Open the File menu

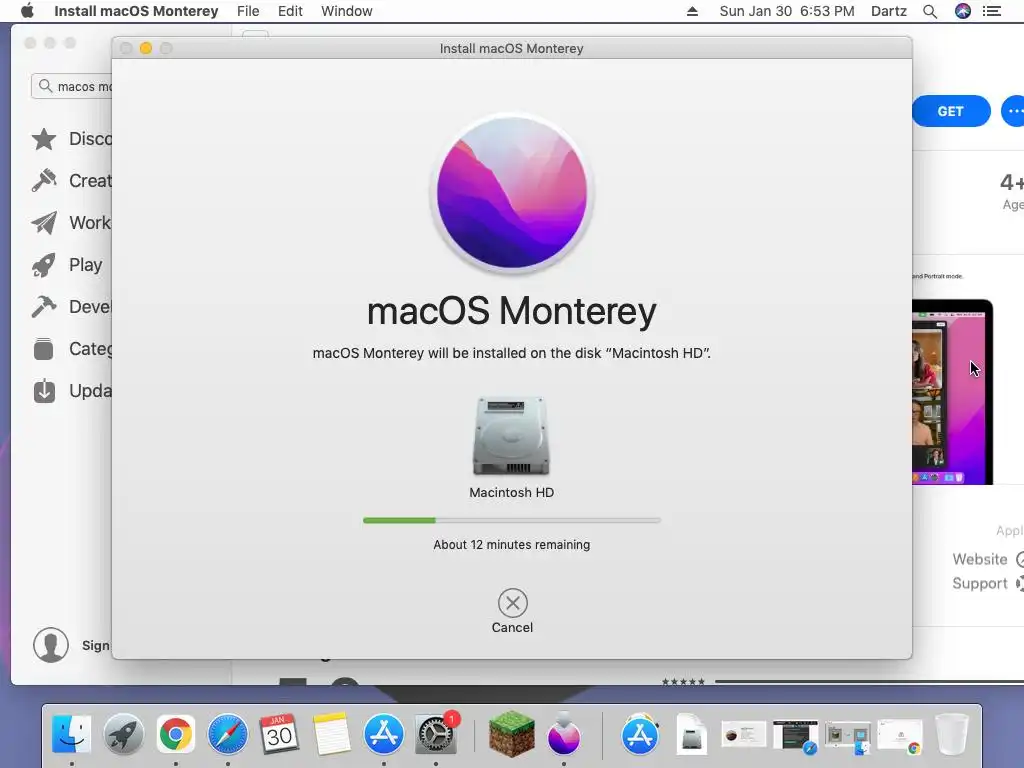[248, 11]
